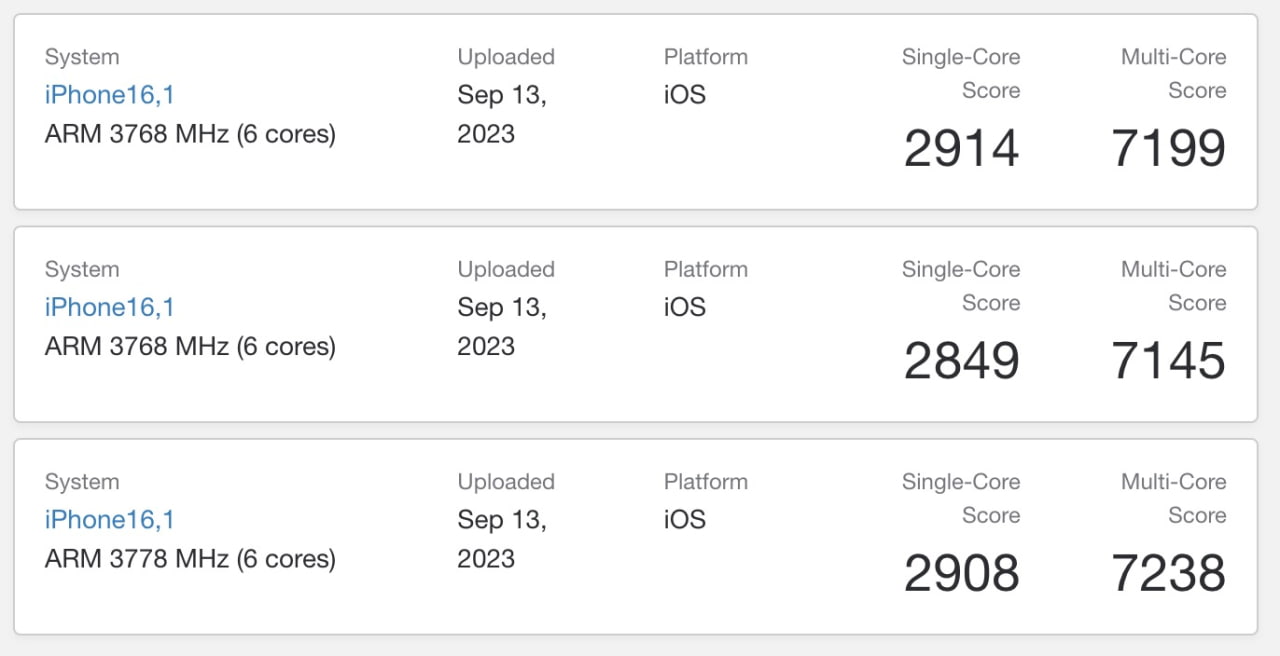This screenshot has height=656, width=1280.
Task: Select the single-core score 2849
Action: click(960, 360)
